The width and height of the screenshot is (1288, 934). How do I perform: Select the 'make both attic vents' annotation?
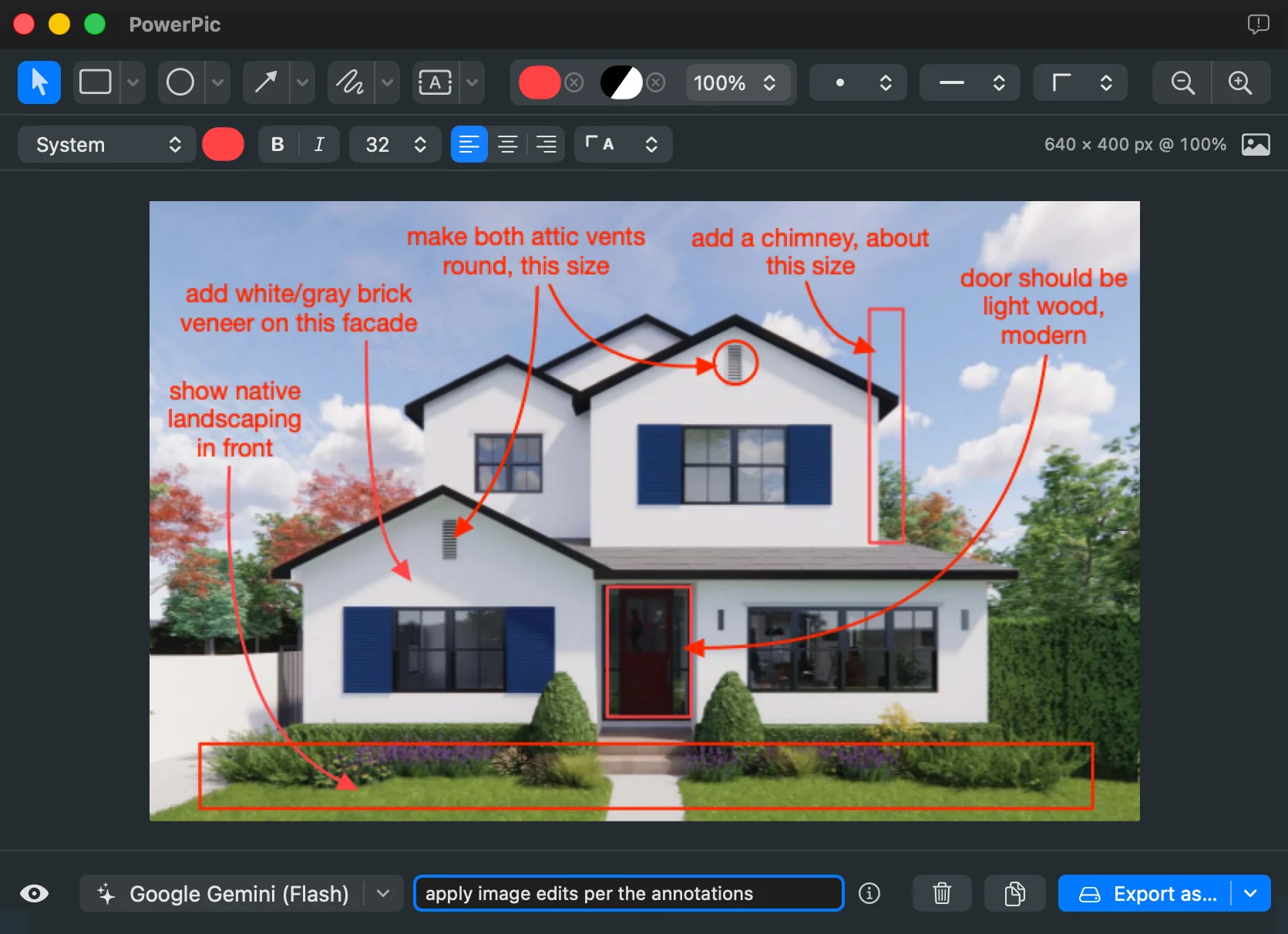[526, 250]
